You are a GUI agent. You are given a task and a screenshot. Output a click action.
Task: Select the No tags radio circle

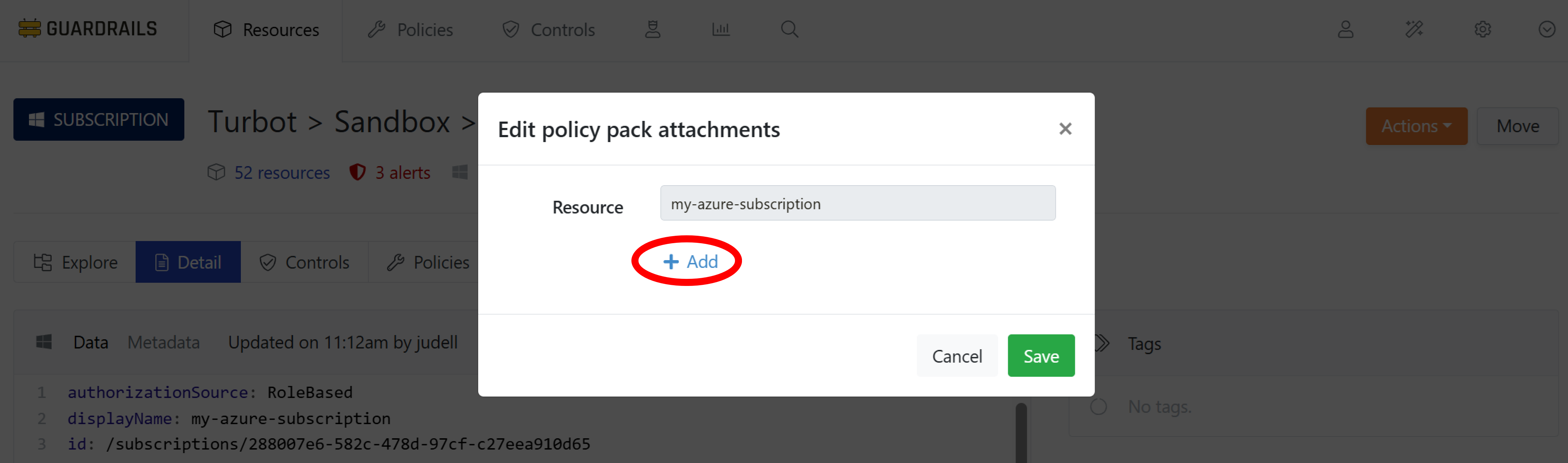click(1099, 406)
